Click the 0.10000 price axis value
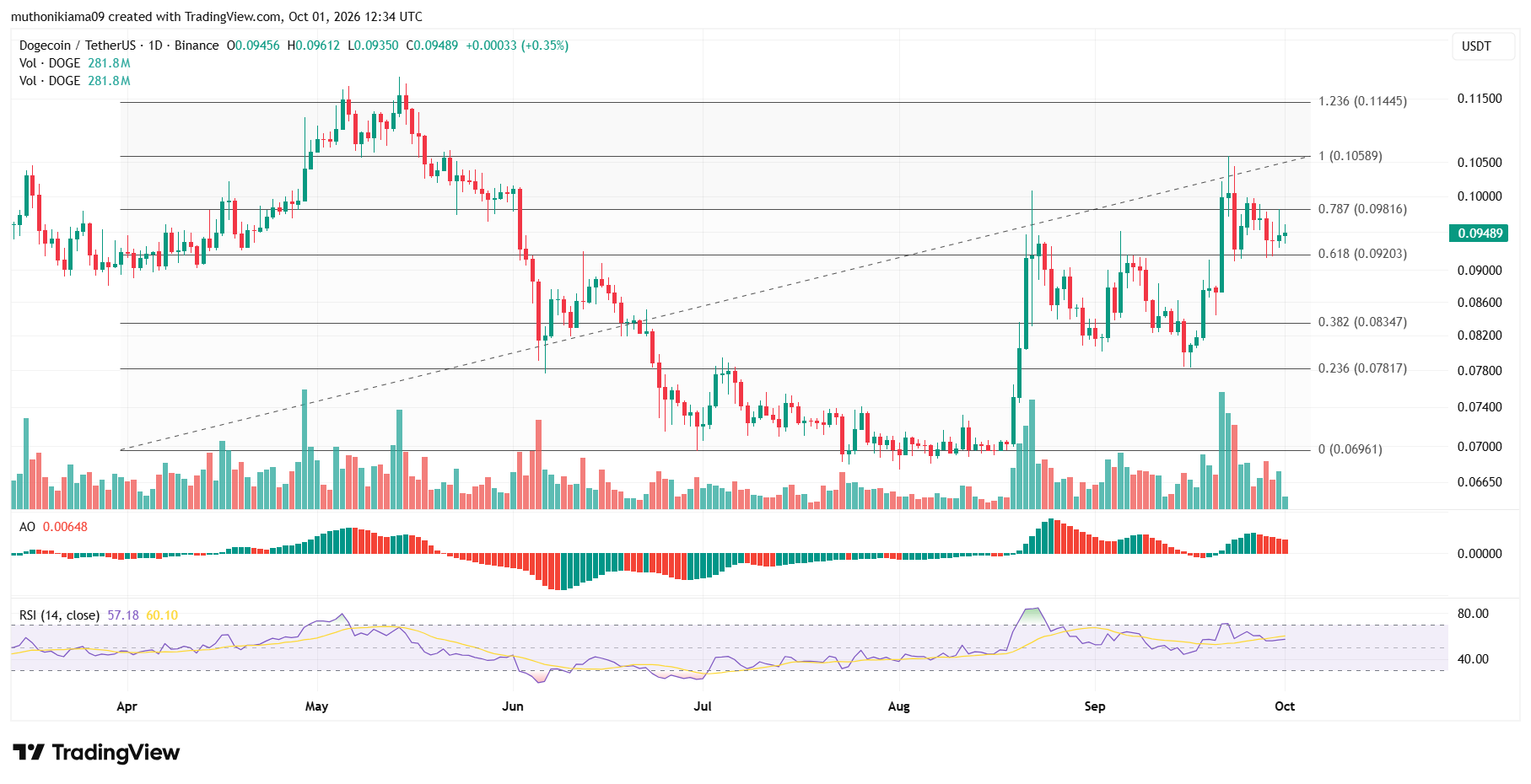This screenshot has width=1531, height=784. (1480, 196)
